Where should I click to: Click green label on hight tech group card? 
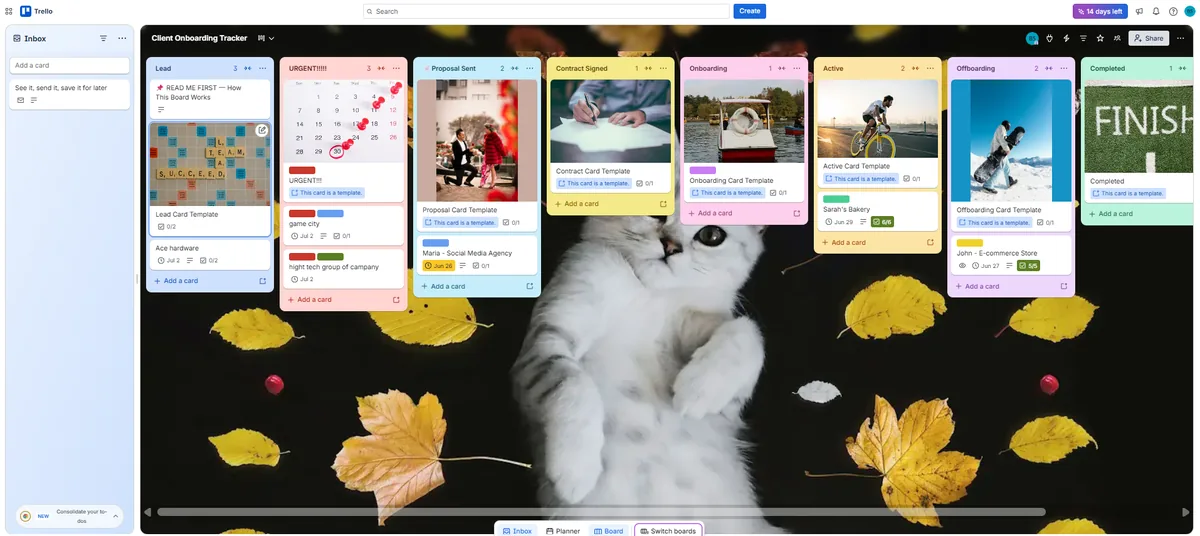coord(330,257)
